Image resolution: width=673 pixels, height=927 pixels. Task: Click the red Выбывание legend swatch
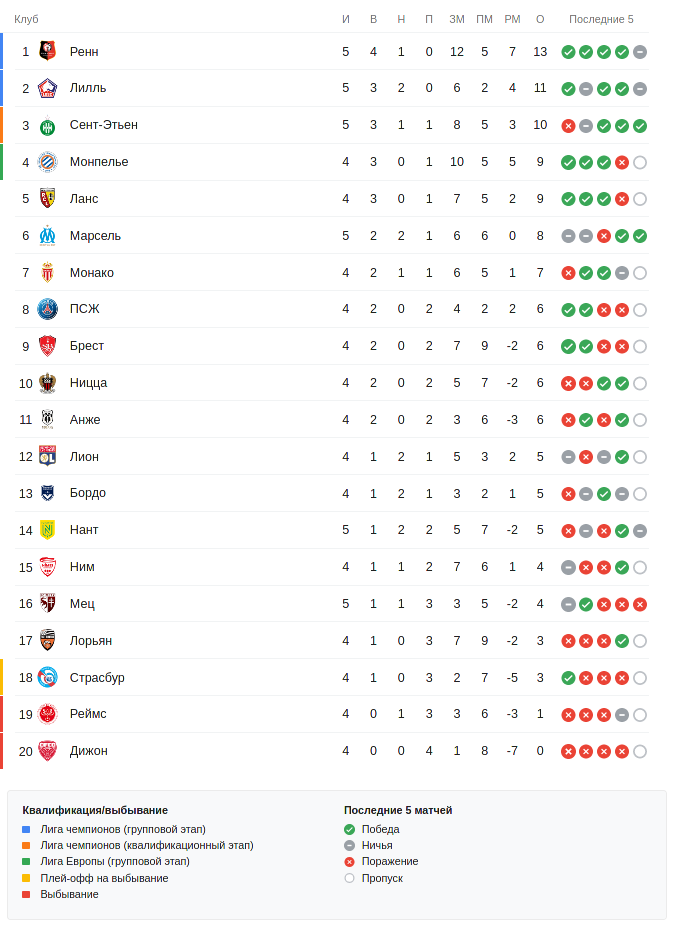click(x=26, y=894)
